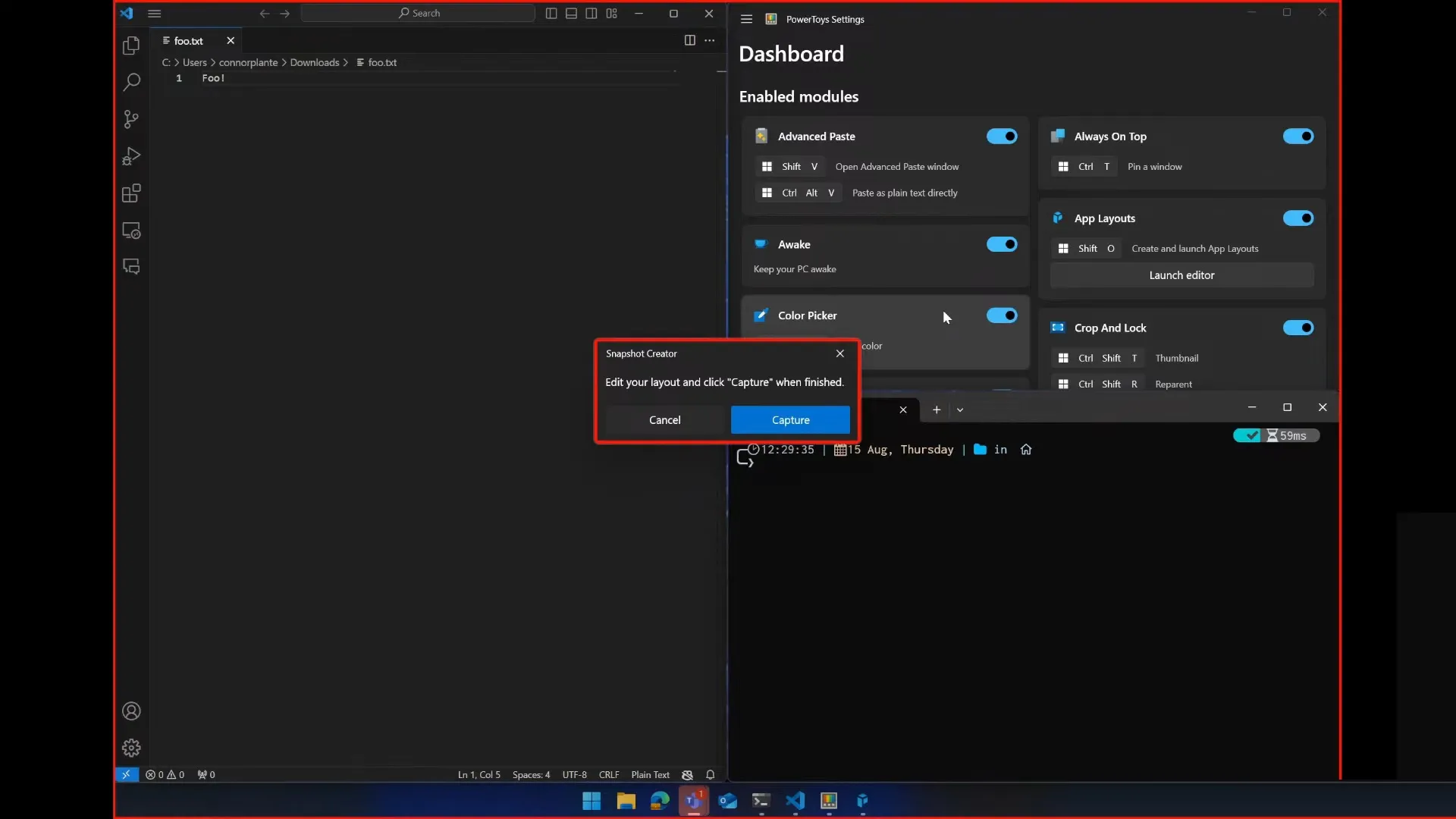This screenshot has height=819, width=1456.
Task: Click the Run and Debug icon in sidebar
Action: tap(131, 156)
